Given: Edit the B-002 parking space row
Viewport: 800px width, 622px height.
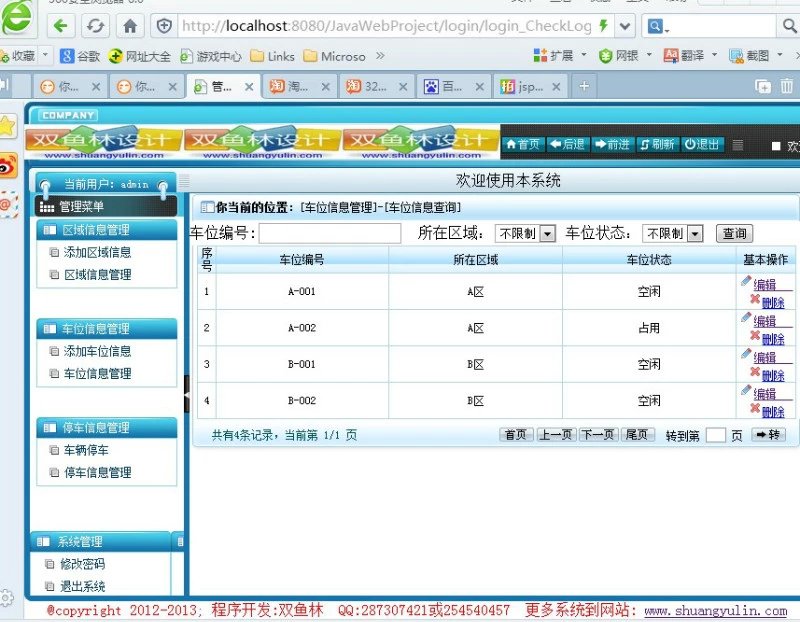Looking at the screenshot, I should [x=764, y=393].
